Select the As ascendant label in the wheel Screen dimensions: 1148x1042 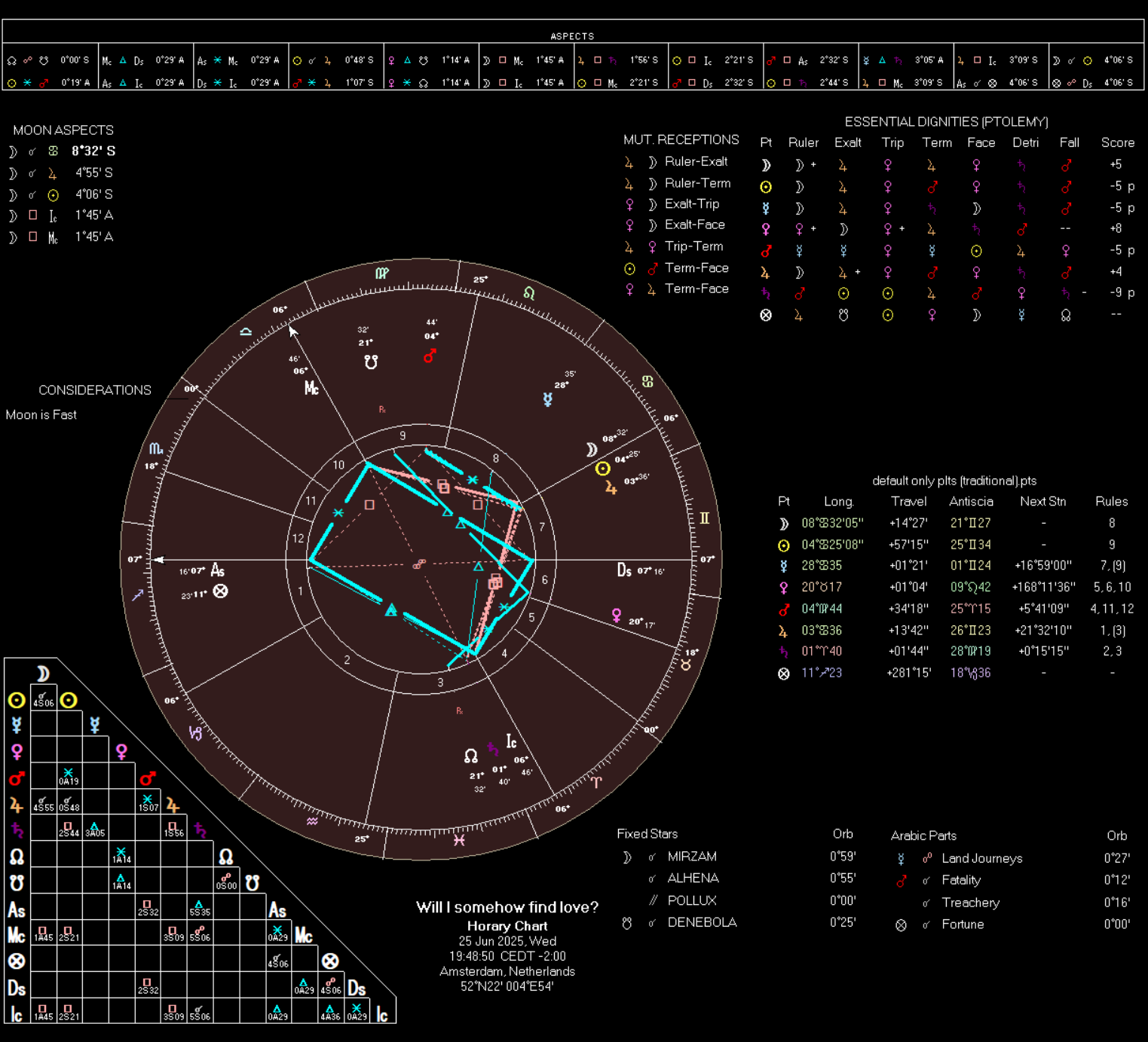[218, 570]
